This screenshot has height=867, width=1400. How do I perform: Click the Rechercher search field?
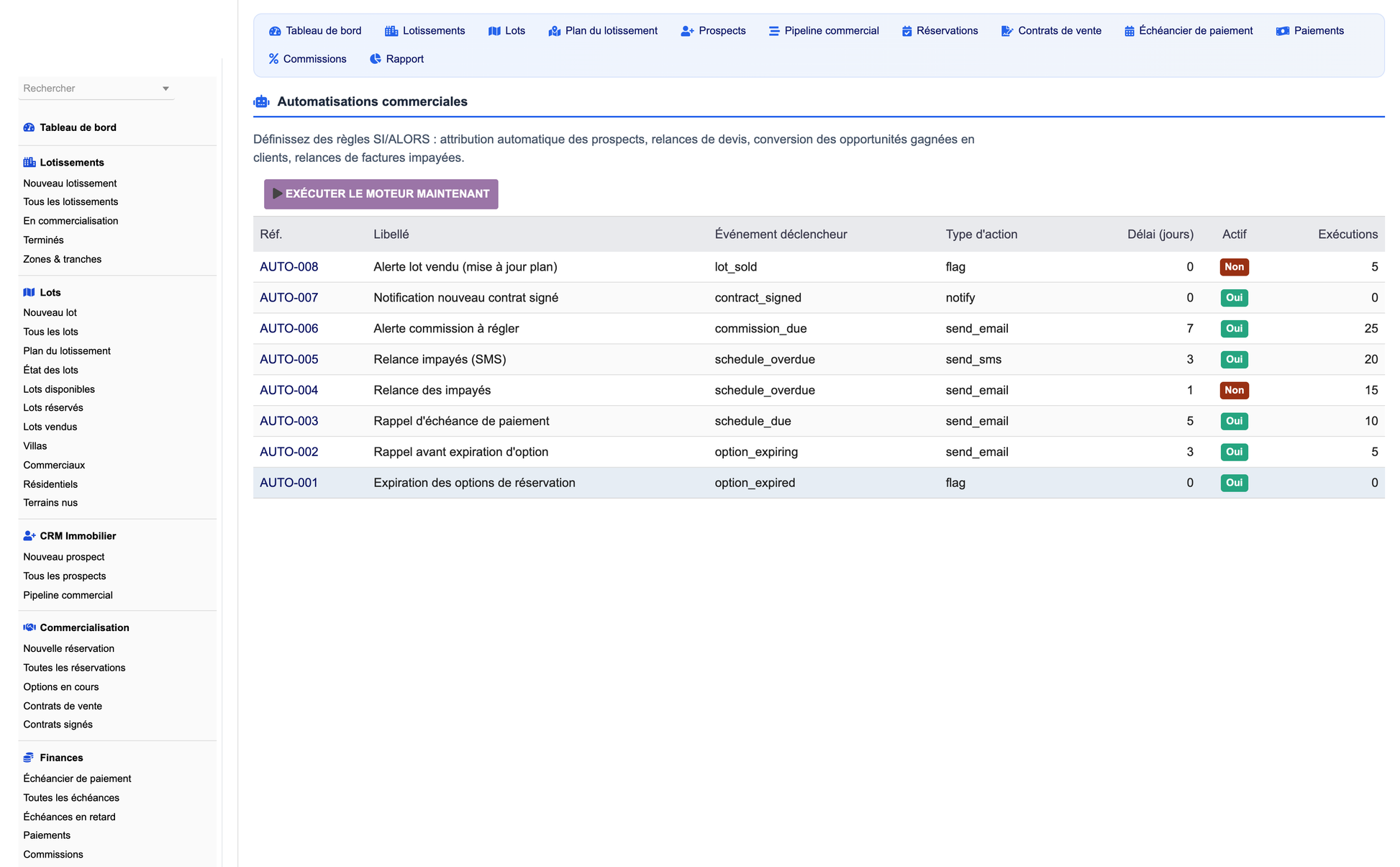click(x=96, y=88)
